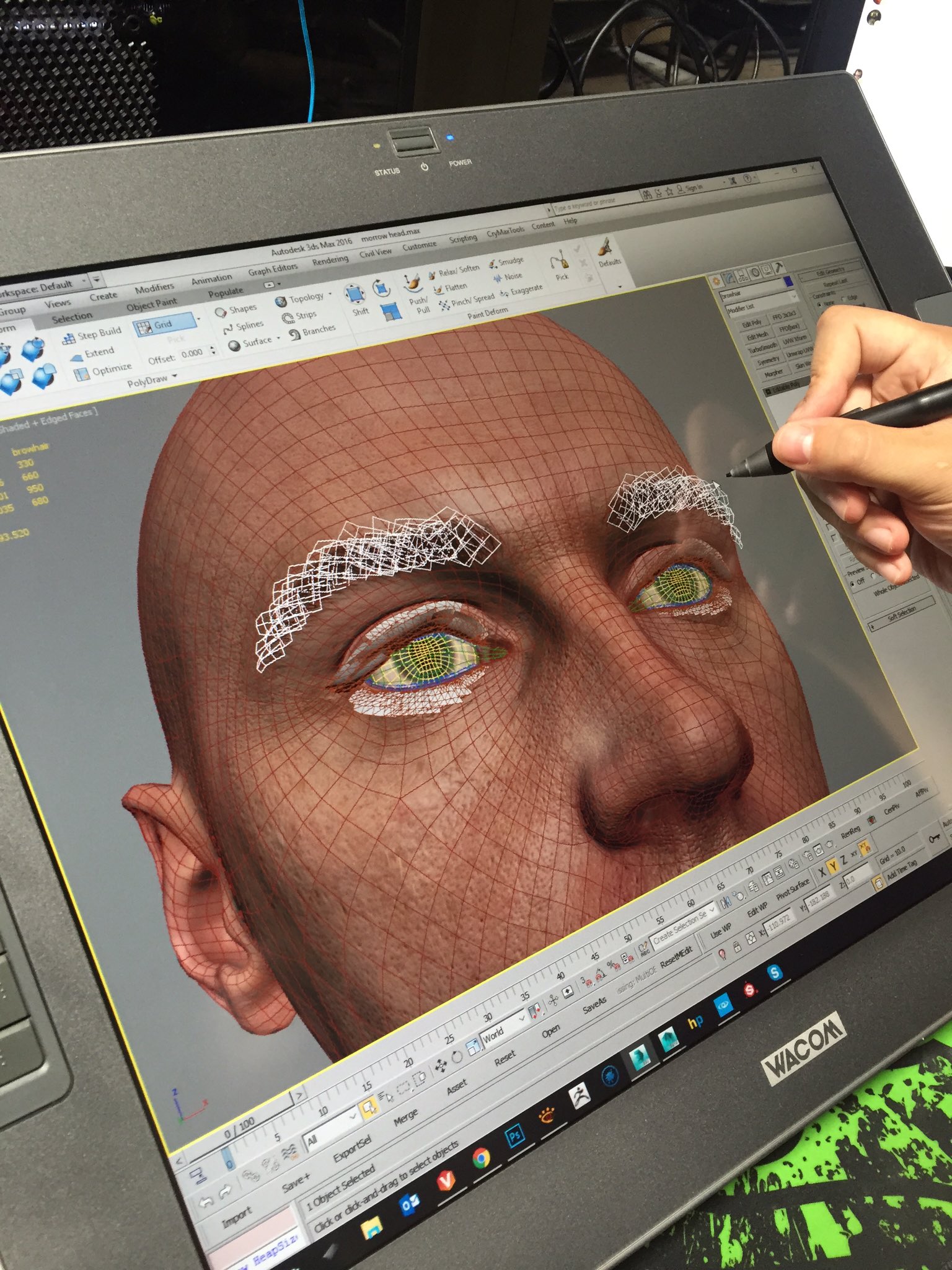952x1270 pixels.
Task: Expand the PolyDraw panel arrow
Action: pyautogui.click(x=175, y=376)
